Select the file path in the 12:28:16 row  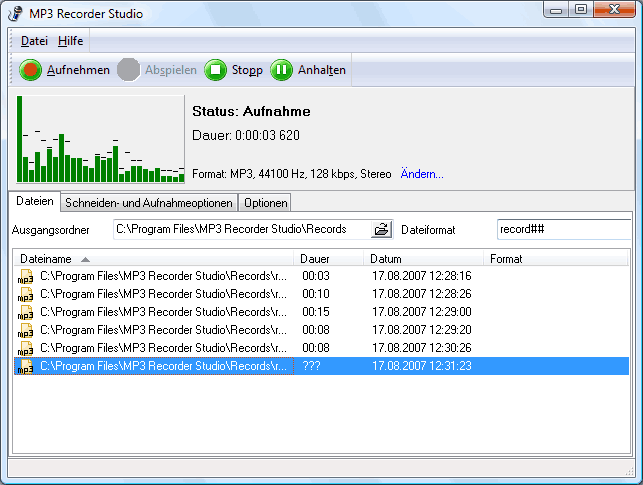[x=163, y=276]
